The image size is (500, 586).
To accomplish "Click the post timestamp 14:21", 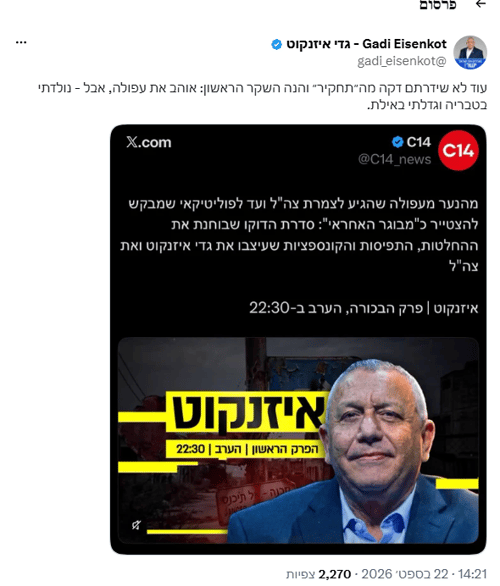I will [x=472, y=574].
